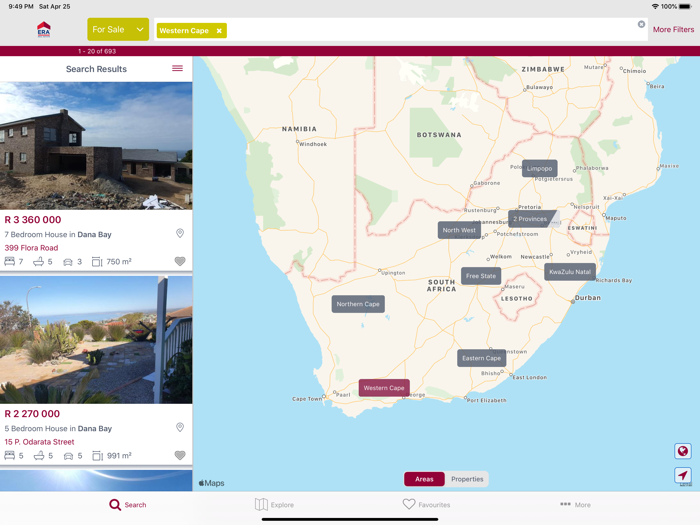700x525 pixels.
Task: Click the bed icon on the Flora Road listing
Action: point(9,261)
